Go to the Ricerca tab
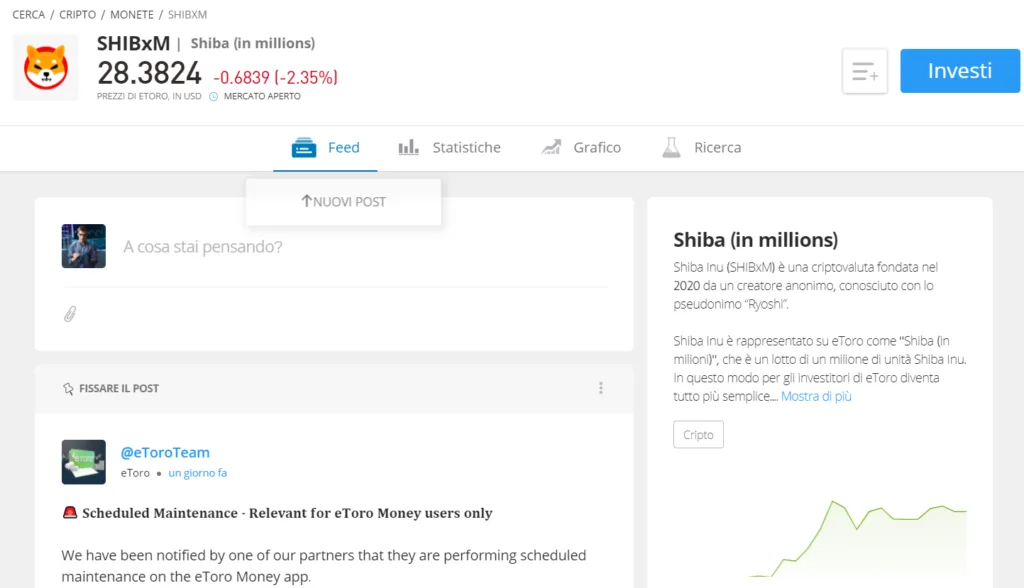Viewport: 1024px width, 588px height. click(x=702, y=148)
